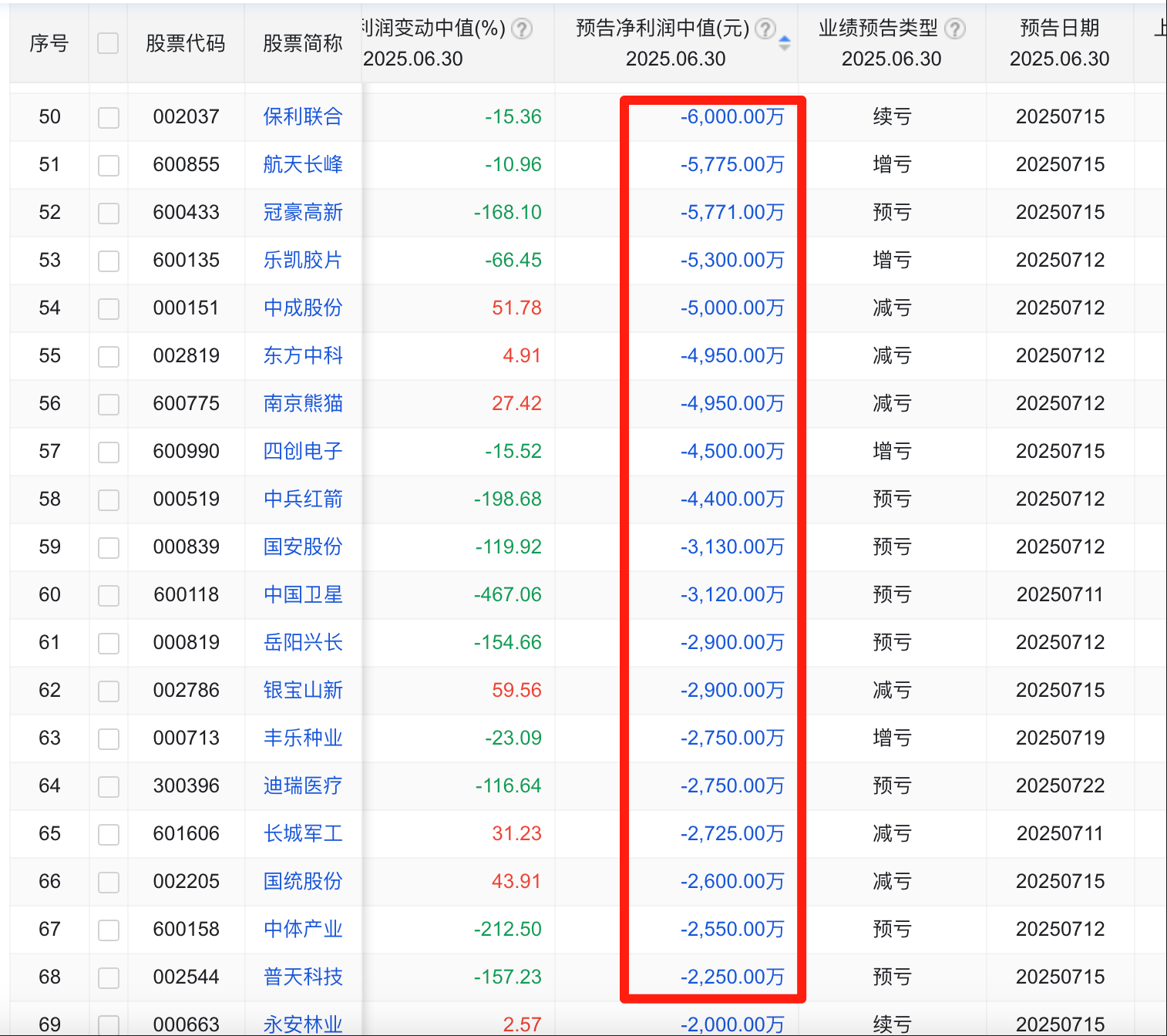Select 续亏 type in row 保利联合
The width and height of the screenshot is (1167, 1036).
[x=892, y=116]
